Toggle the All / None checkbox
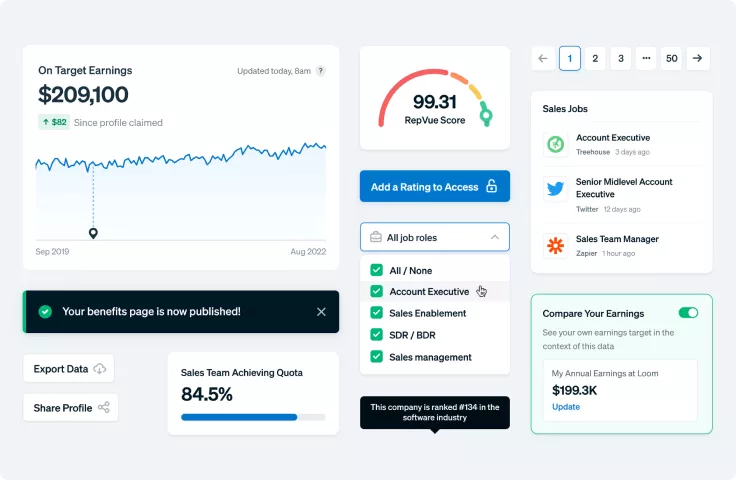 376,270
